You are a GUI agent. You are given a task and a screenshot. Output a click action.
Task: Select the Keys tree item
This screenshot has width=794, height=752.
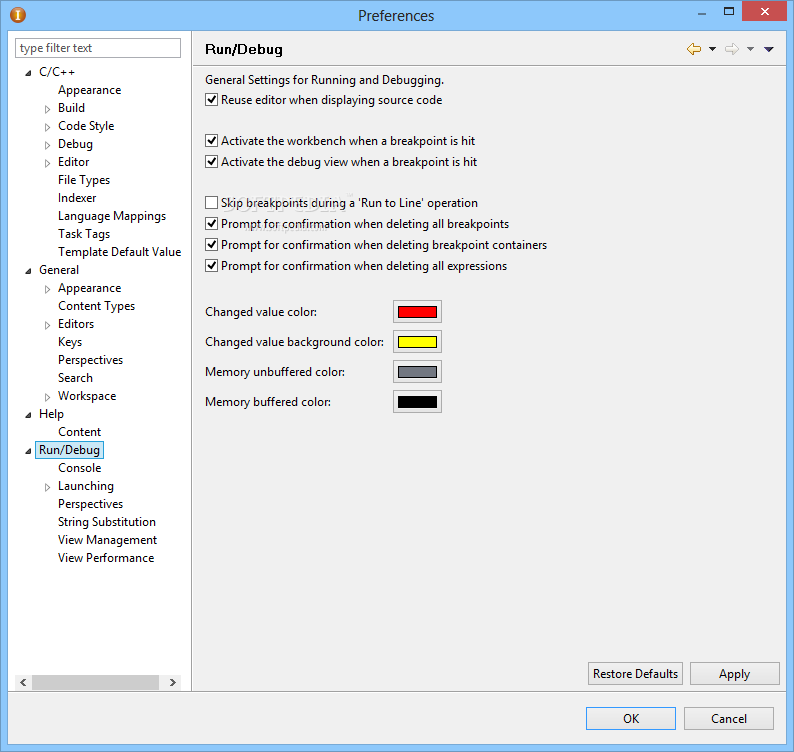(70, 342)
